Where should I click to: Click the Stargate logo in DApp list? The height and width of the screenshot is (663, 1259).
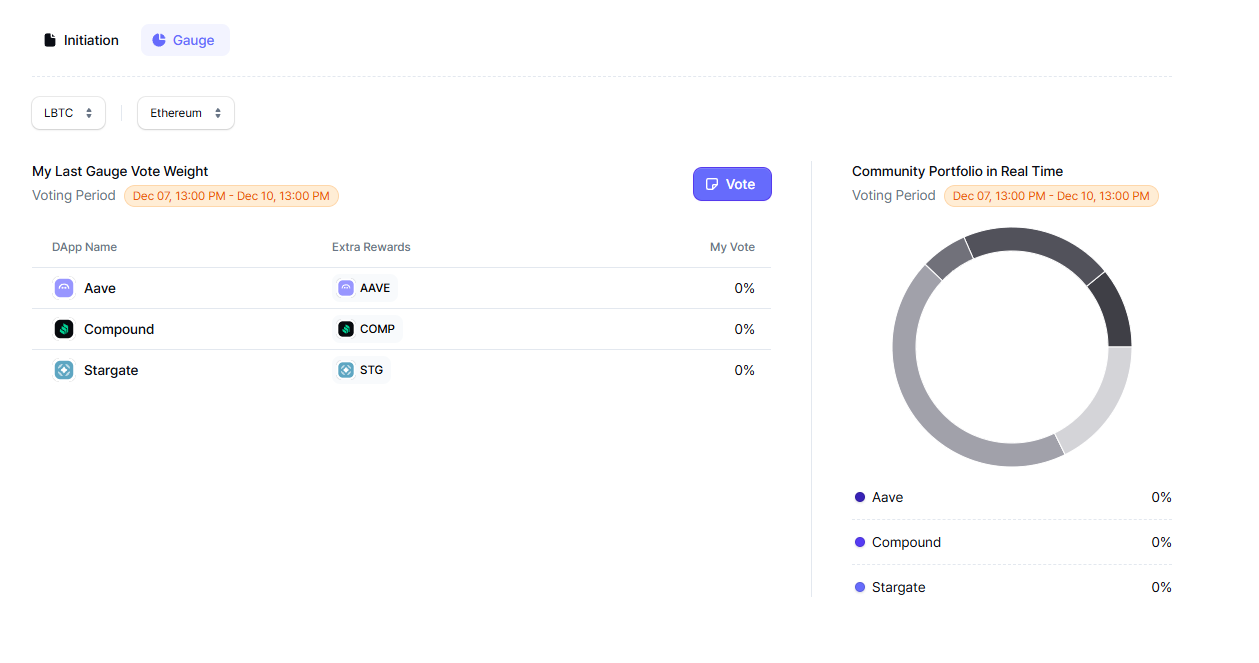coord(64,370)
